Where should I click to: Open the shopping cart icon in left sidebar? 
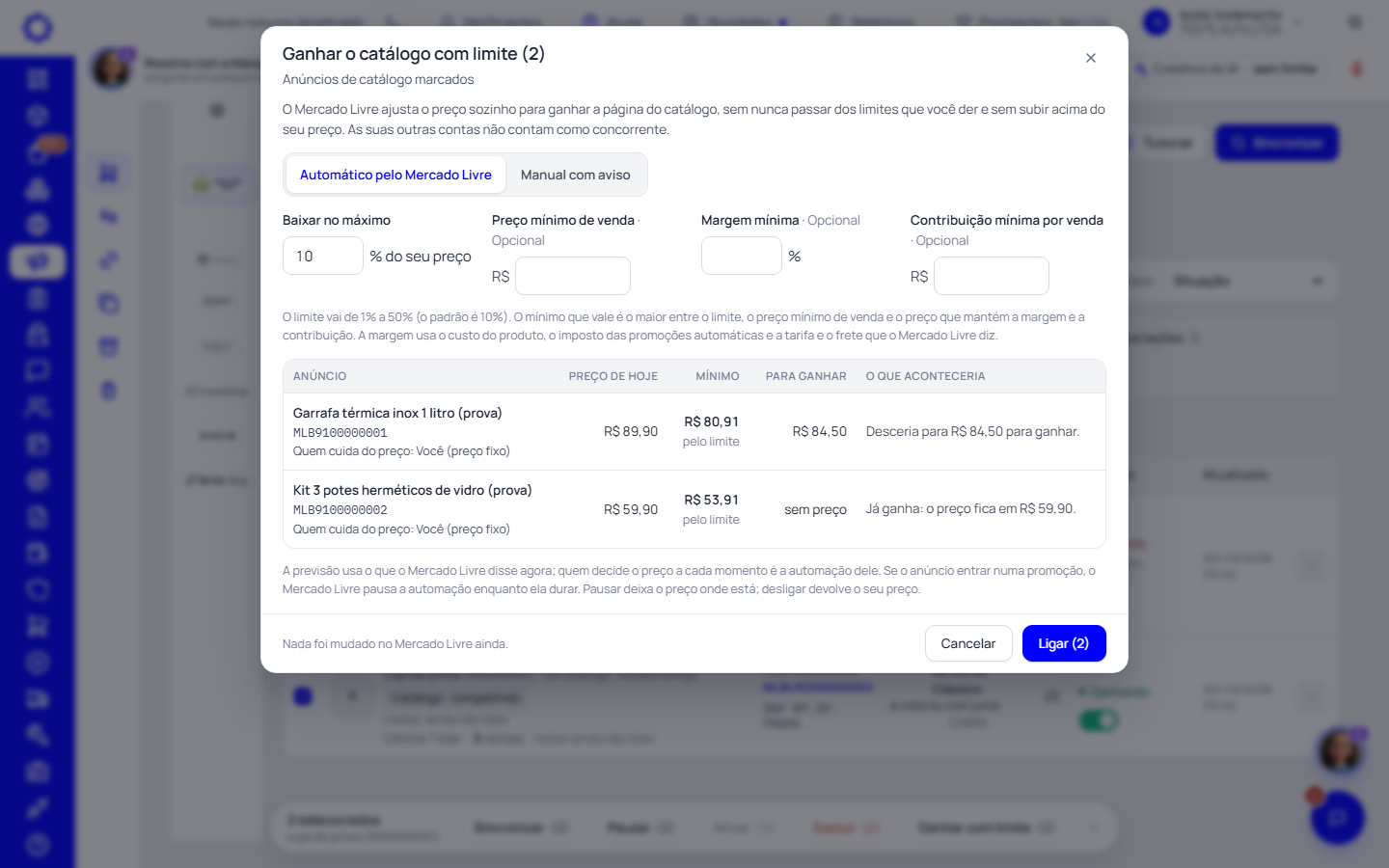pos(38,627)
